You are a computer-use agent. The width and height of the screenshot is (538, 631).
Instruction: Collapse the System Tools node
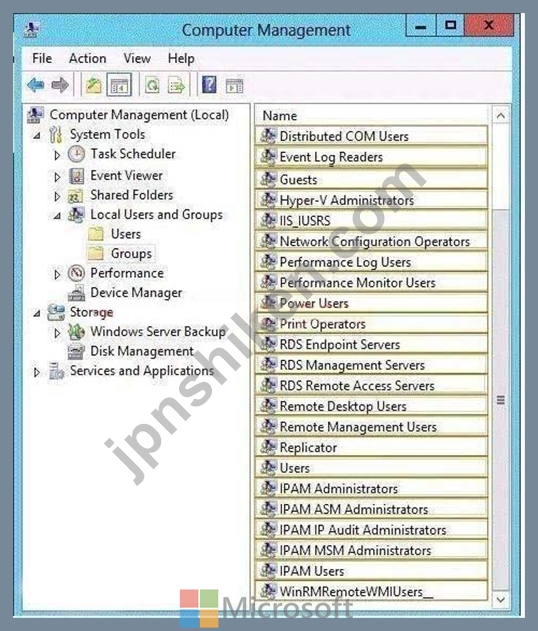click(37, 136)
